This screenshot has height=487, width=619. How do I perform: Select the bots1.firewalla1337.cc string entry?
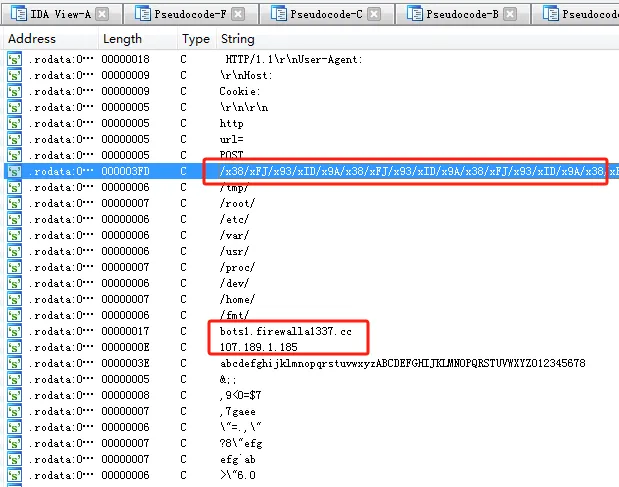tap(283, 331)
